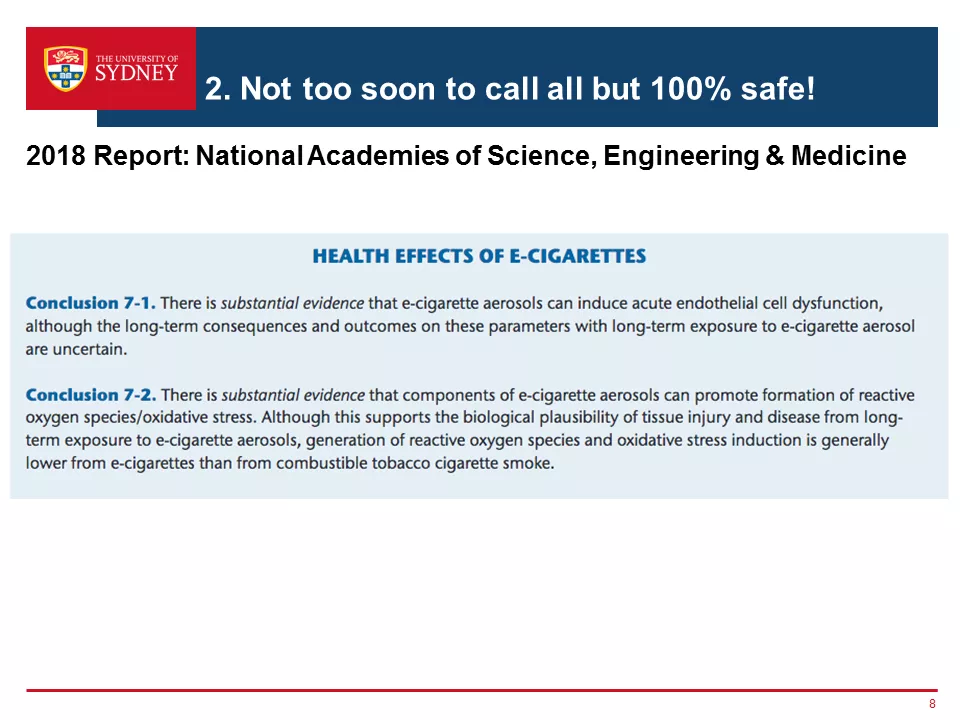Select the slide title about 100% safe
Image resolution: width=960 pixels, height=720 pixels.
tap(509, 89)
